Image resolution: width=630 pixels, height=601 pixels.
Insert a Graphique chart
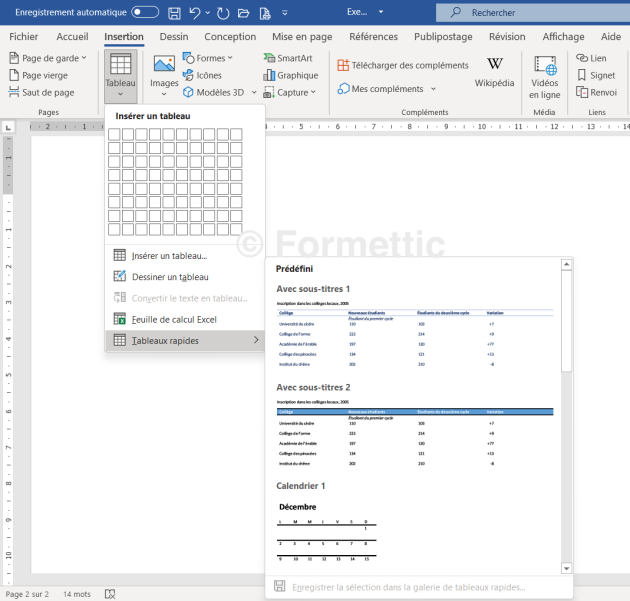pos(290,75)
